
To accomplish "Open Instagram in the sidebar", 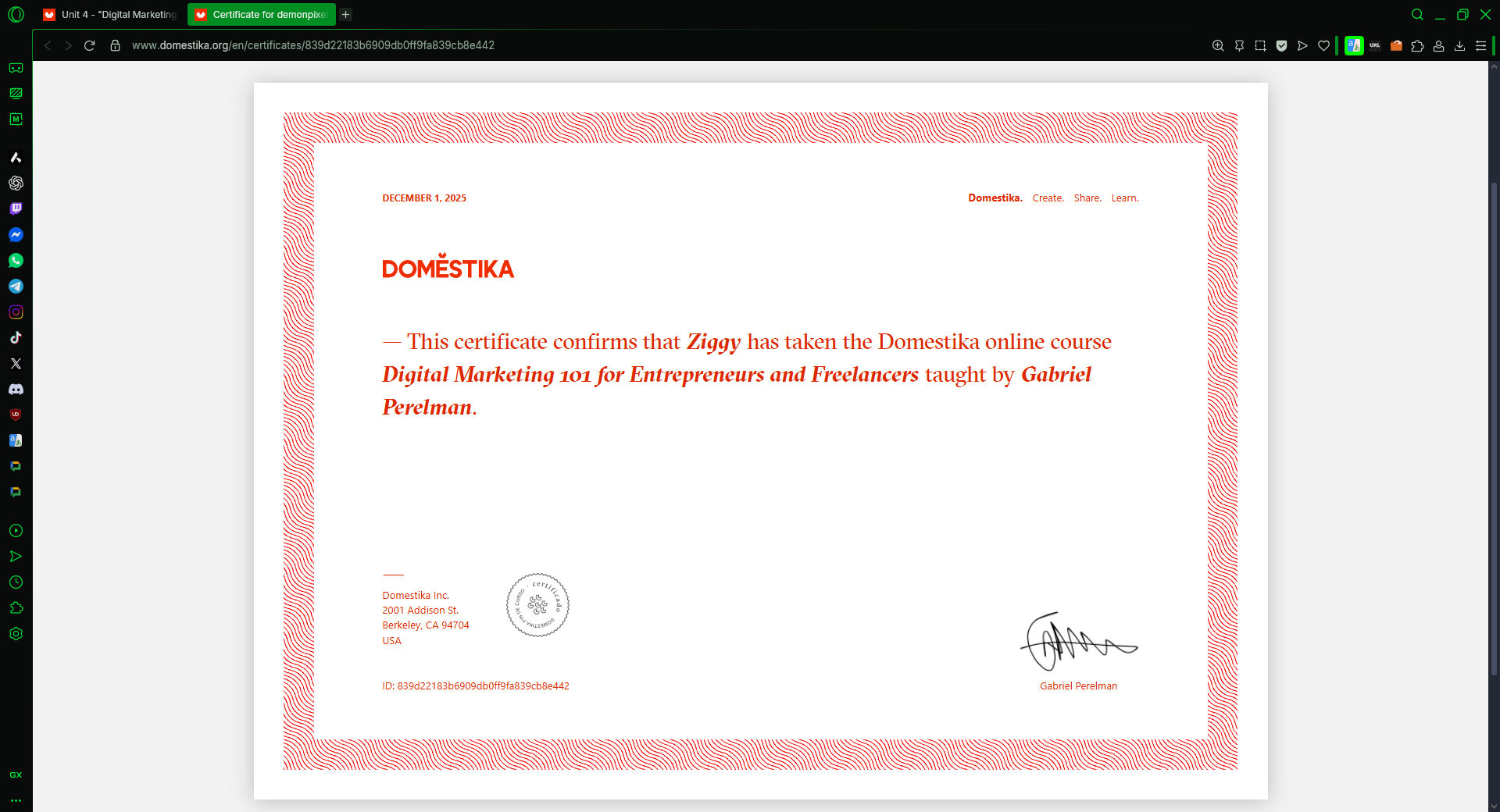I will coord(16,312).
